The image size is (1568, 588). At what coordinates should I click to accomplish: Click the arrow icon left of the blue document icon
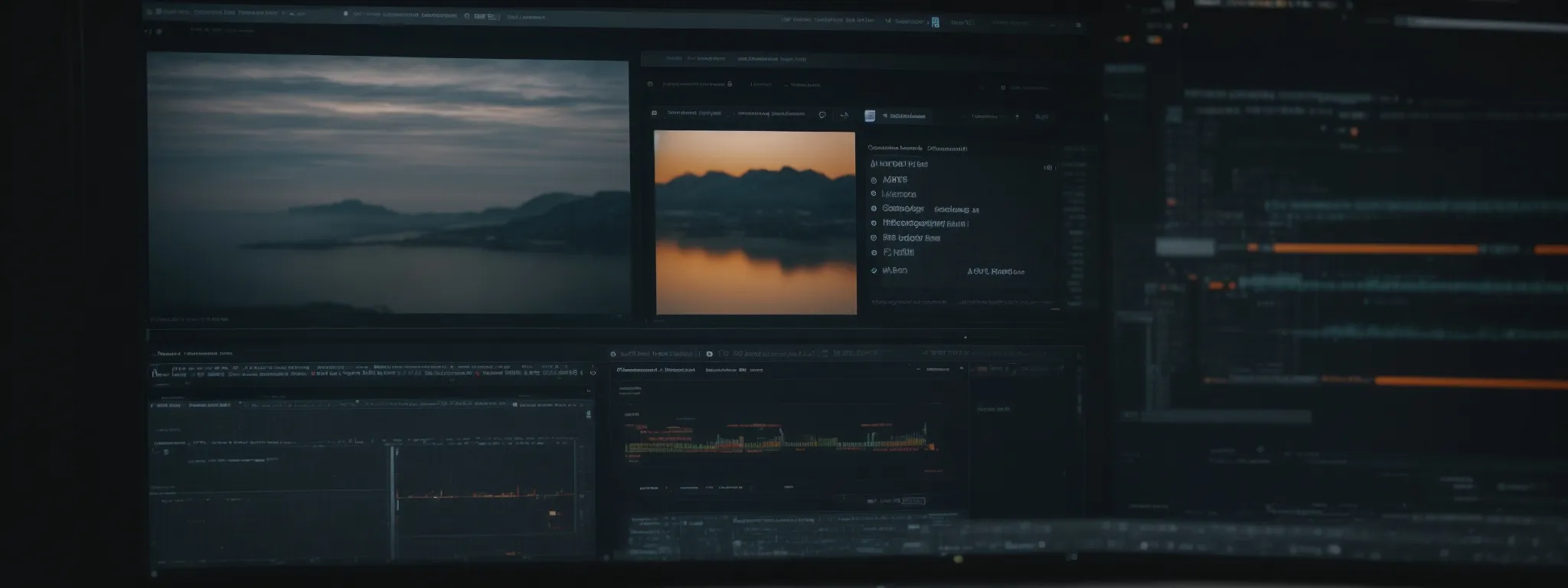(844, 116)
